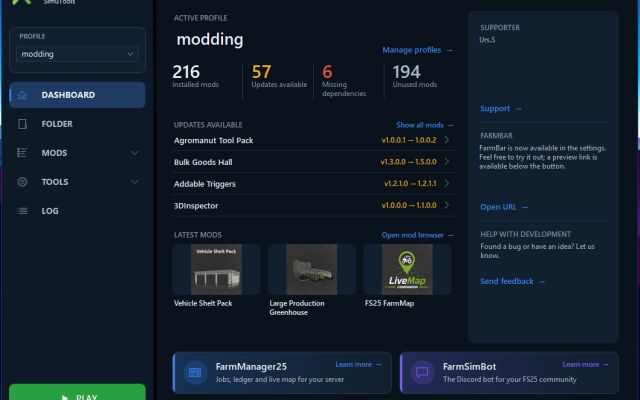Click the FarmSimBot card title

(x=469, y=367)
